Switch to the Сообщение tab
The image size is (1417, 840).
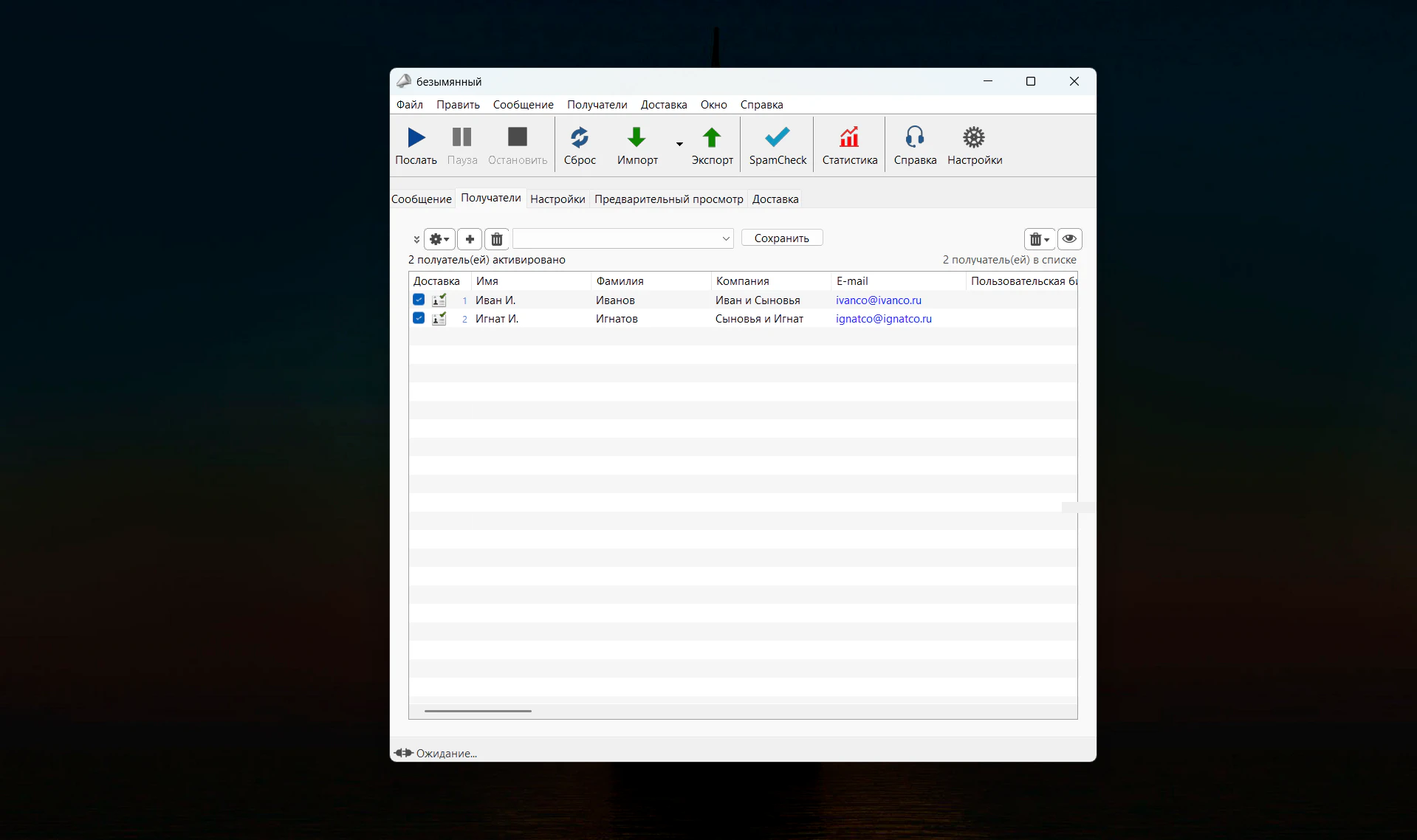pos(422,199)
